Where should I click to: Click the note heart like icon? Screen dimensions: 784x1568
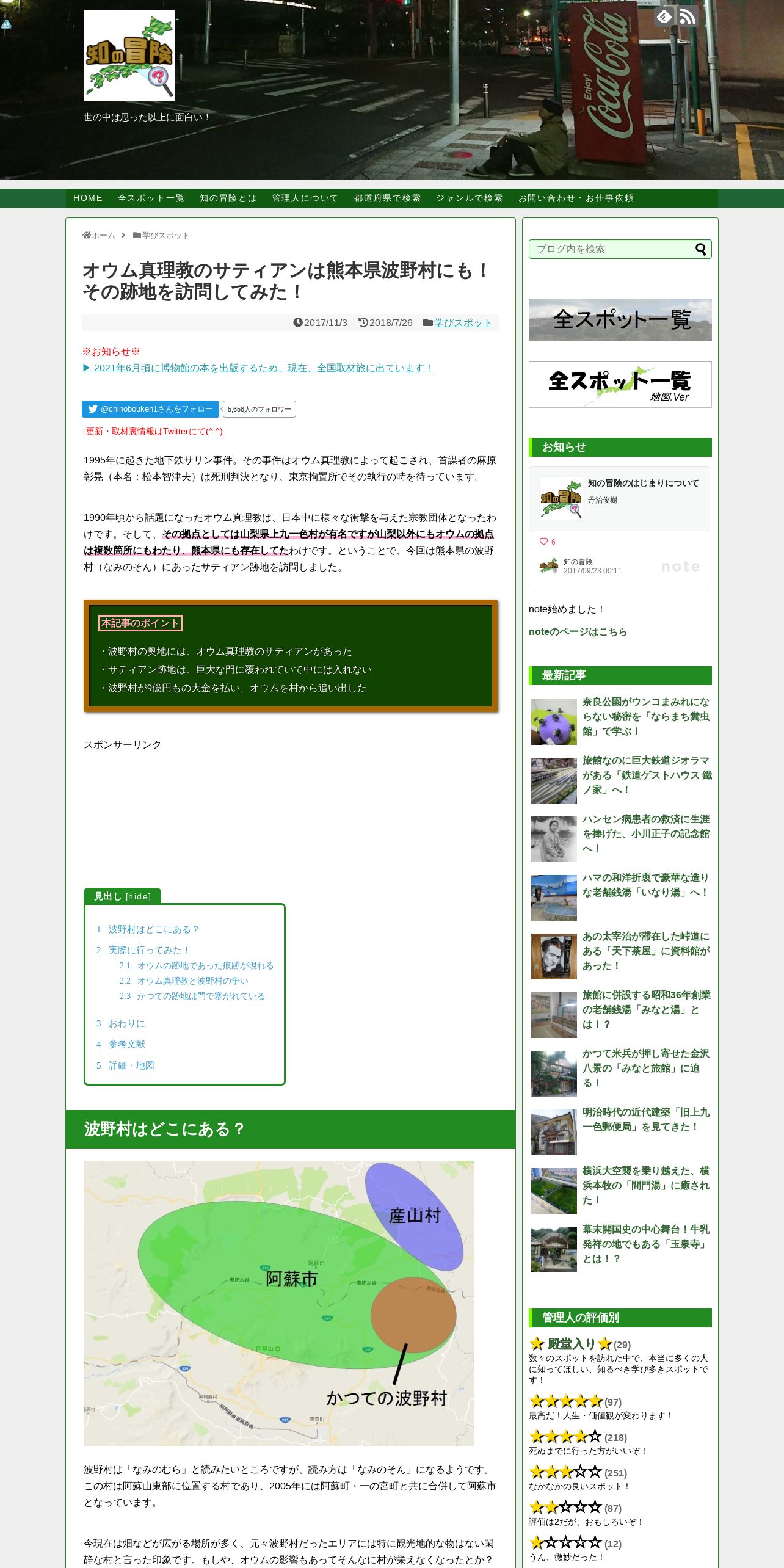(544, 542)
